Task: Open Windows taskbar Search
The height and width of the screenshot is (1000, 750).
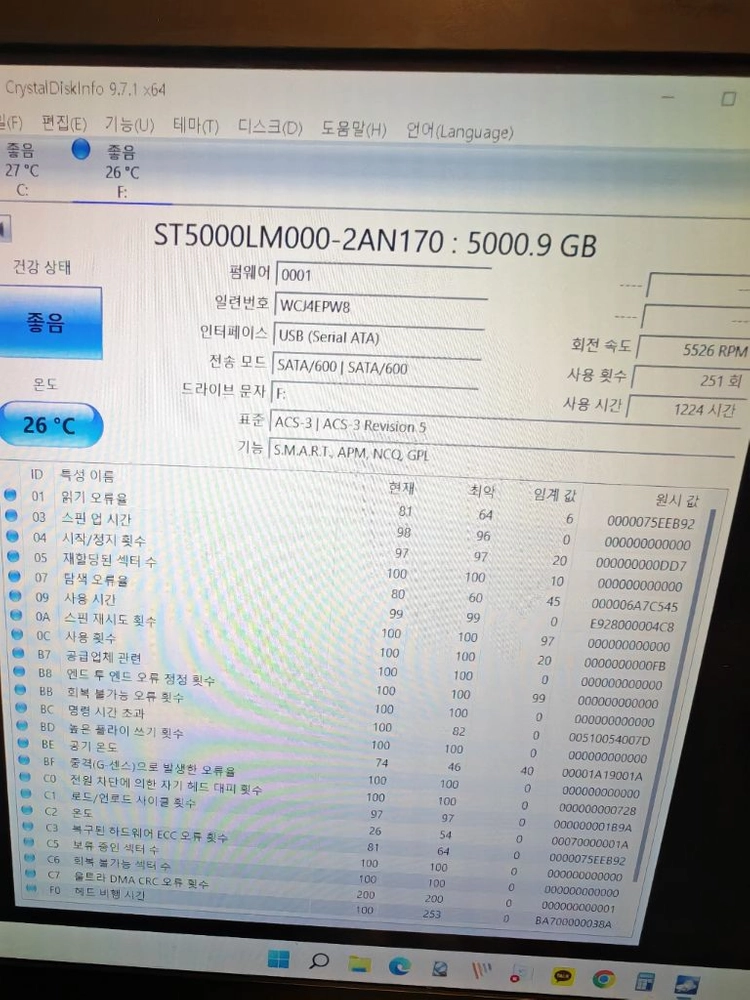Action: [319, 960]
